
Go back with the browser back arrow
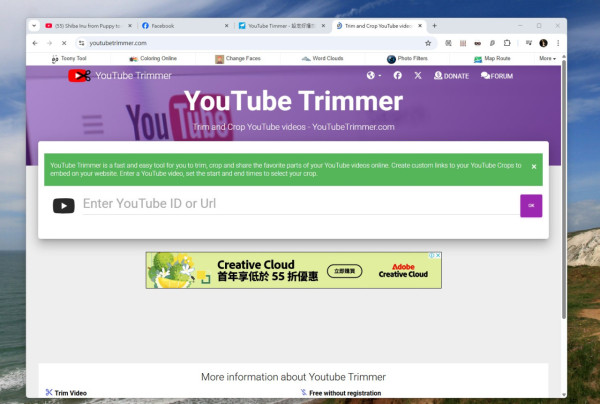point(35,43)
